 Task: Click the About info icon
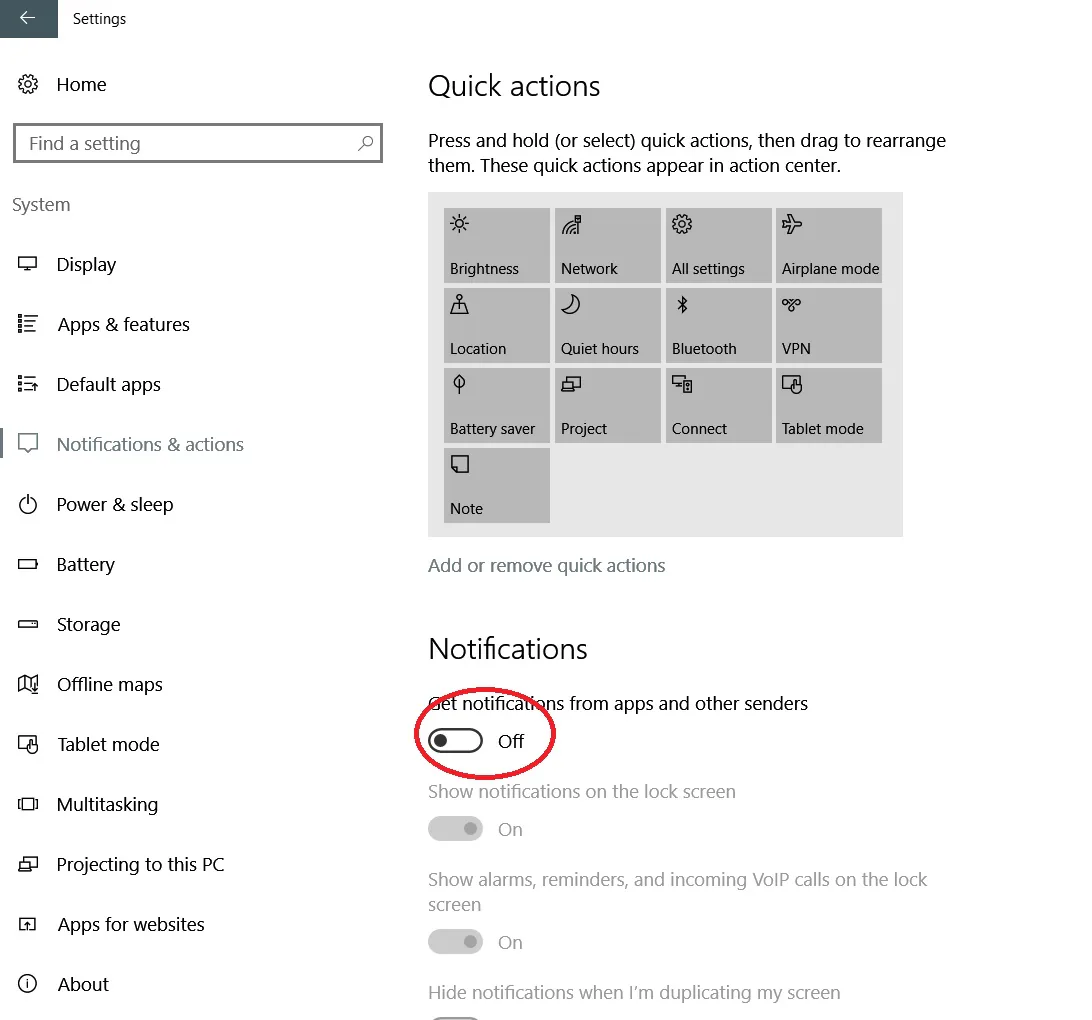[28, 984]
